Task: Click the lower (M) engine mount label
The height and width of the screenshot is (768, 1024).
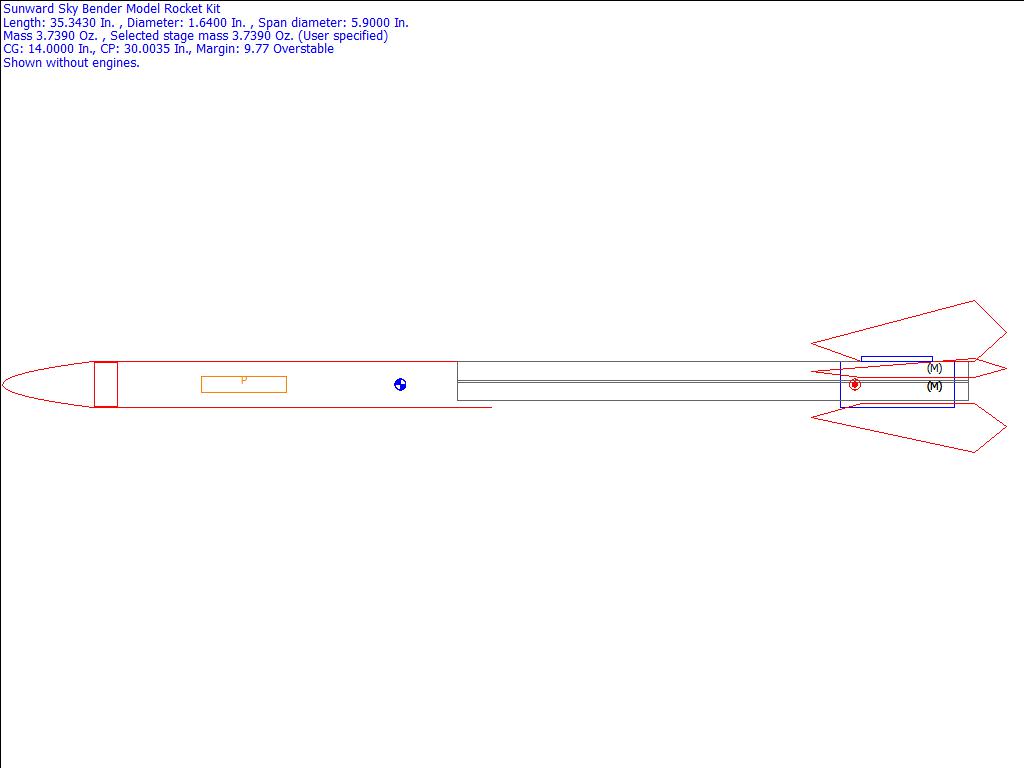Action: [x=934, y=386]
